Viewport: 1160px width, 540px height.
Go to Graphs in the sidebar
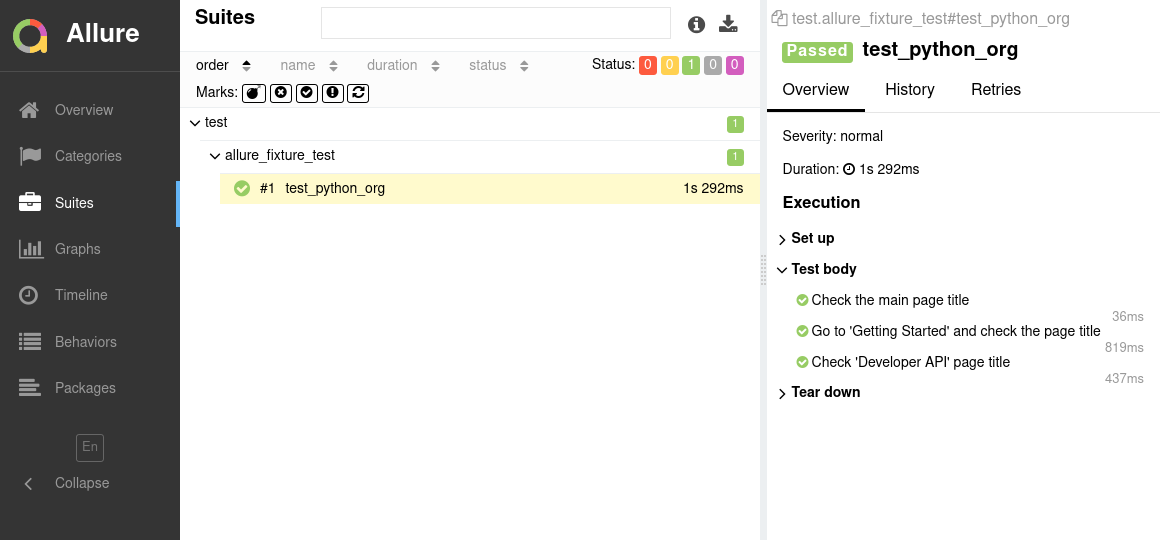tap(77, 249)
